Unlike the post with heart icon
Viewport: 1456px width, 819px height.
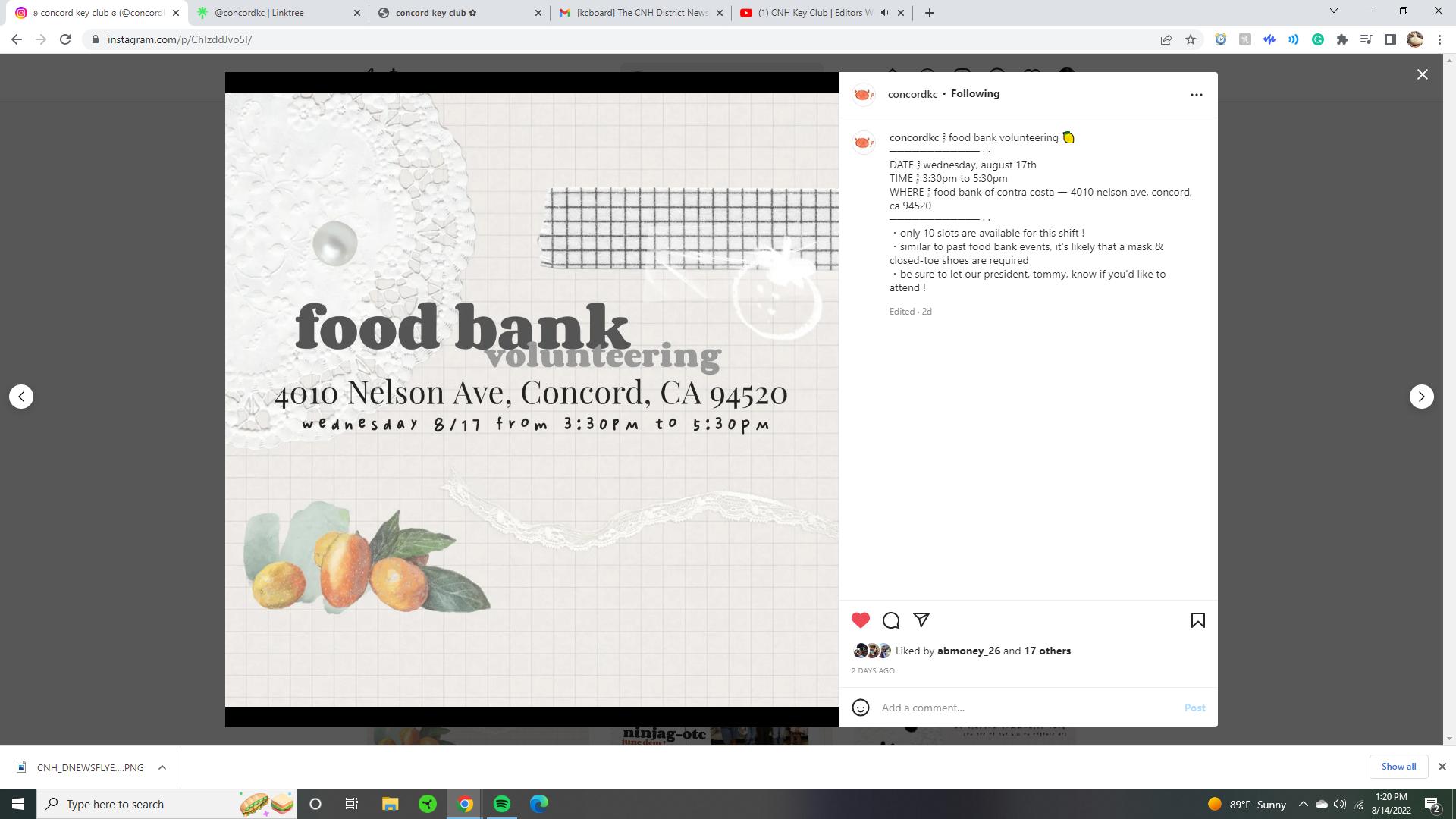(x=860, y=620)
